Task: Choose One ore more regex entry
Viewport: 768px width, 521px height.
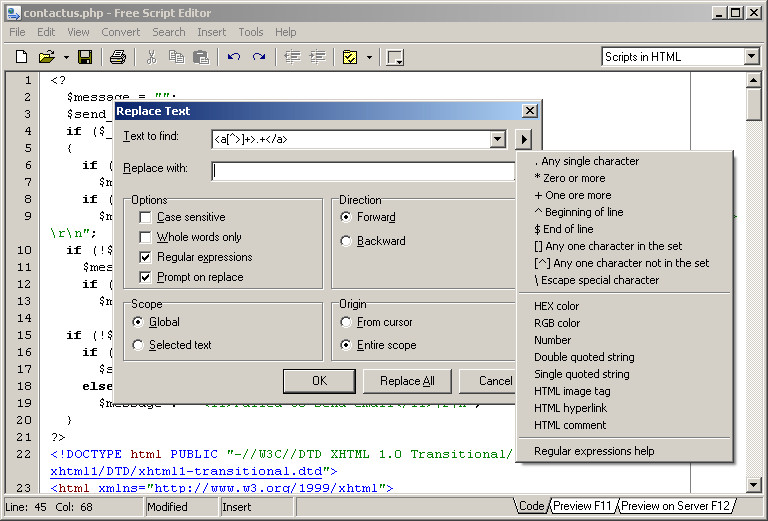Action: point(625,195)
